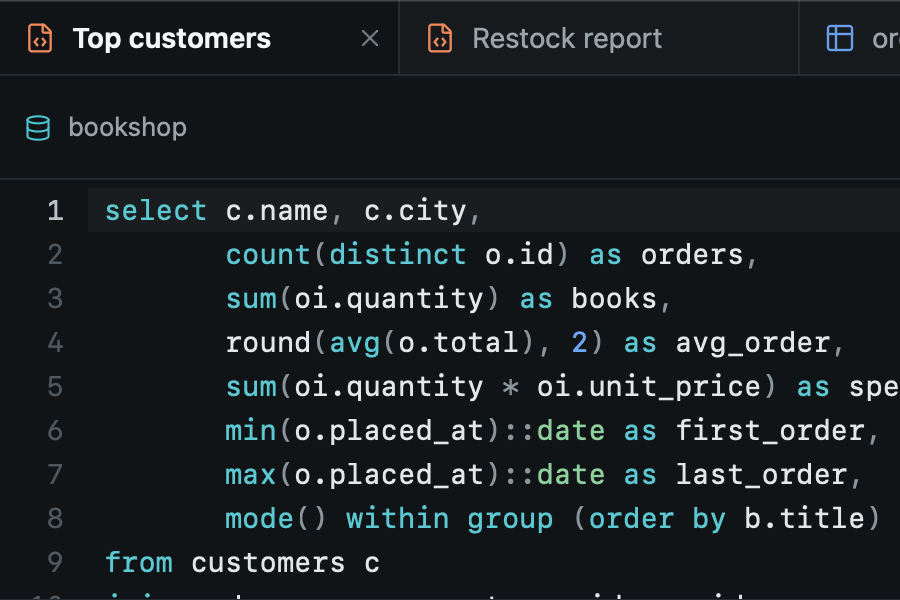Click 'c.city' on line 1

coord(415,211)
